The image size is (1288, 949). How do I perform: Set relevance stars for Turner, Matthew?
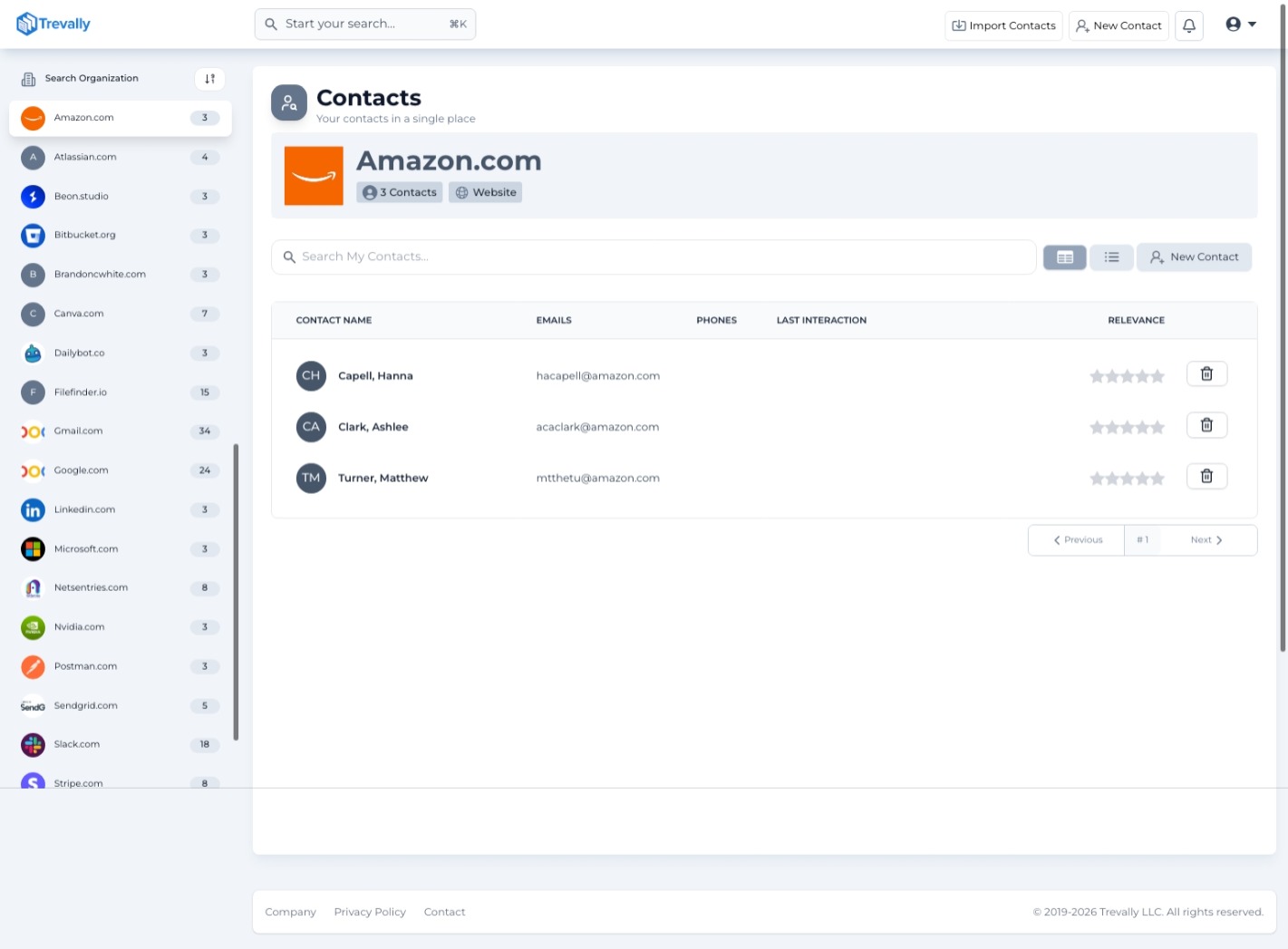tap(1127, 479)
